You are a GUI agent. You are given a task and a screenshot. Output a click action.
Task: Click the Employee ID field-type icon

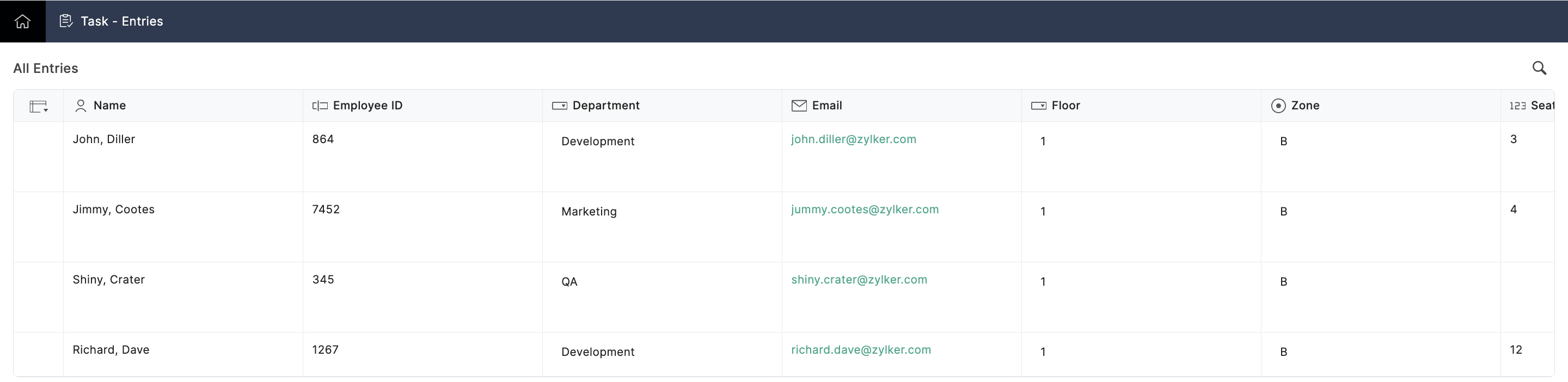[x=320, y=106]
